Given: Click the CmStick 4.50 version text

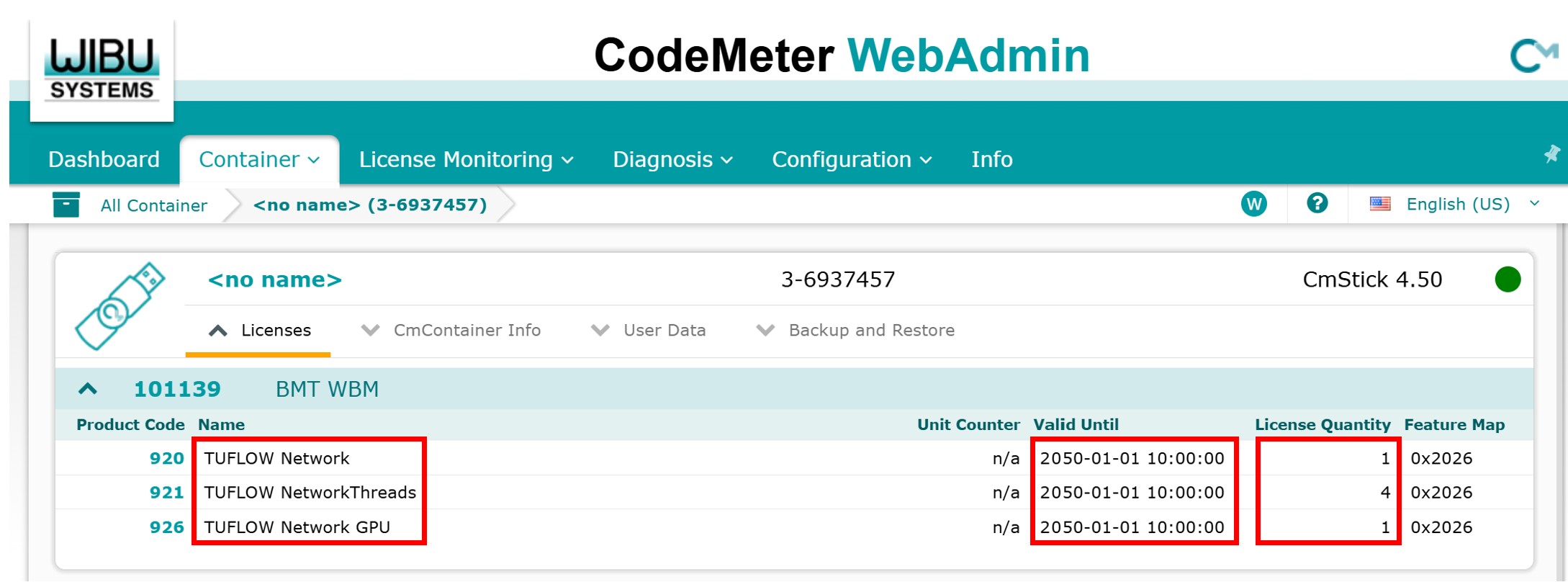Looking at the screenshot, I should point(1372,279).
